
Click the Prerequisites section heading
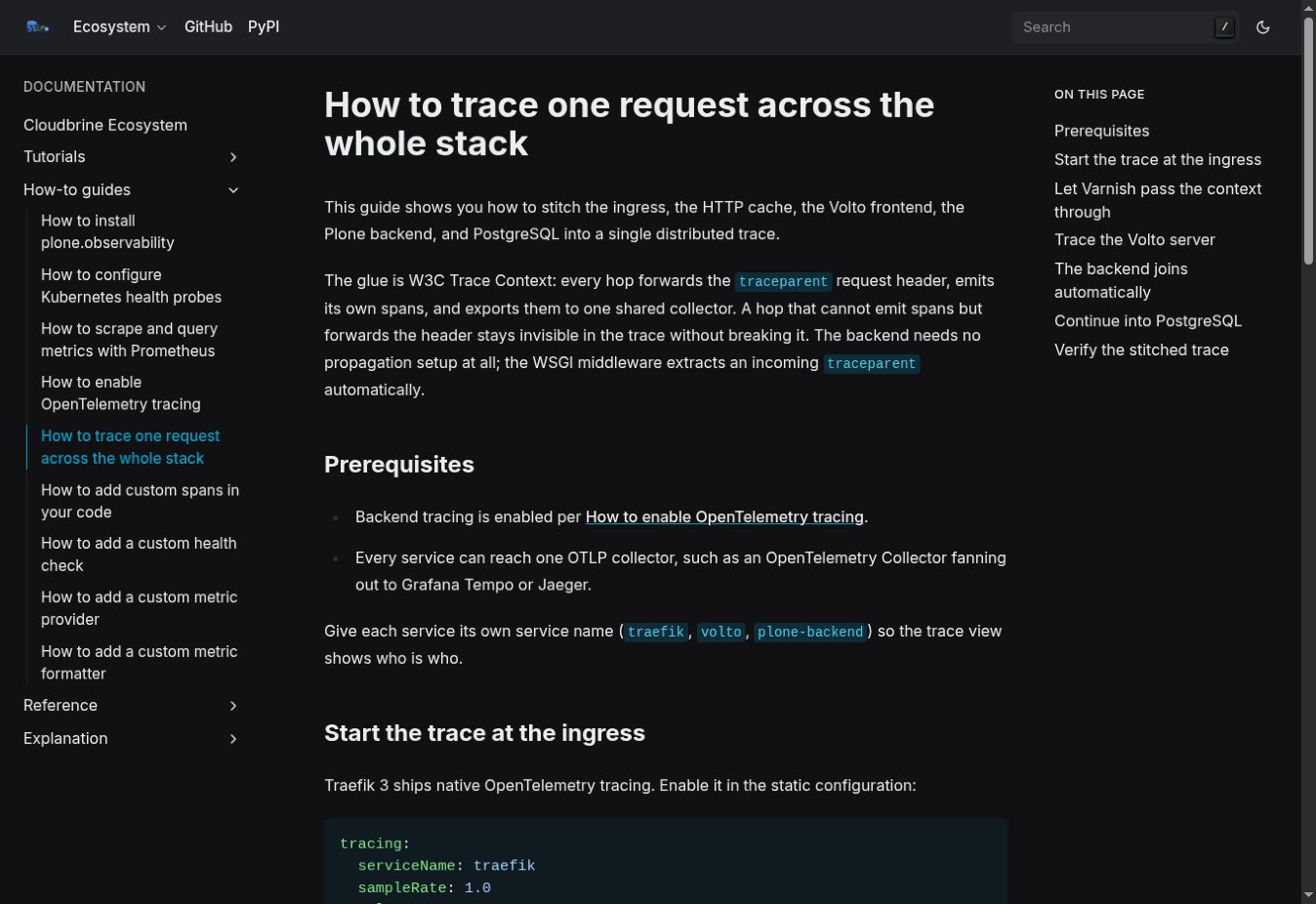tap(399, 465)
